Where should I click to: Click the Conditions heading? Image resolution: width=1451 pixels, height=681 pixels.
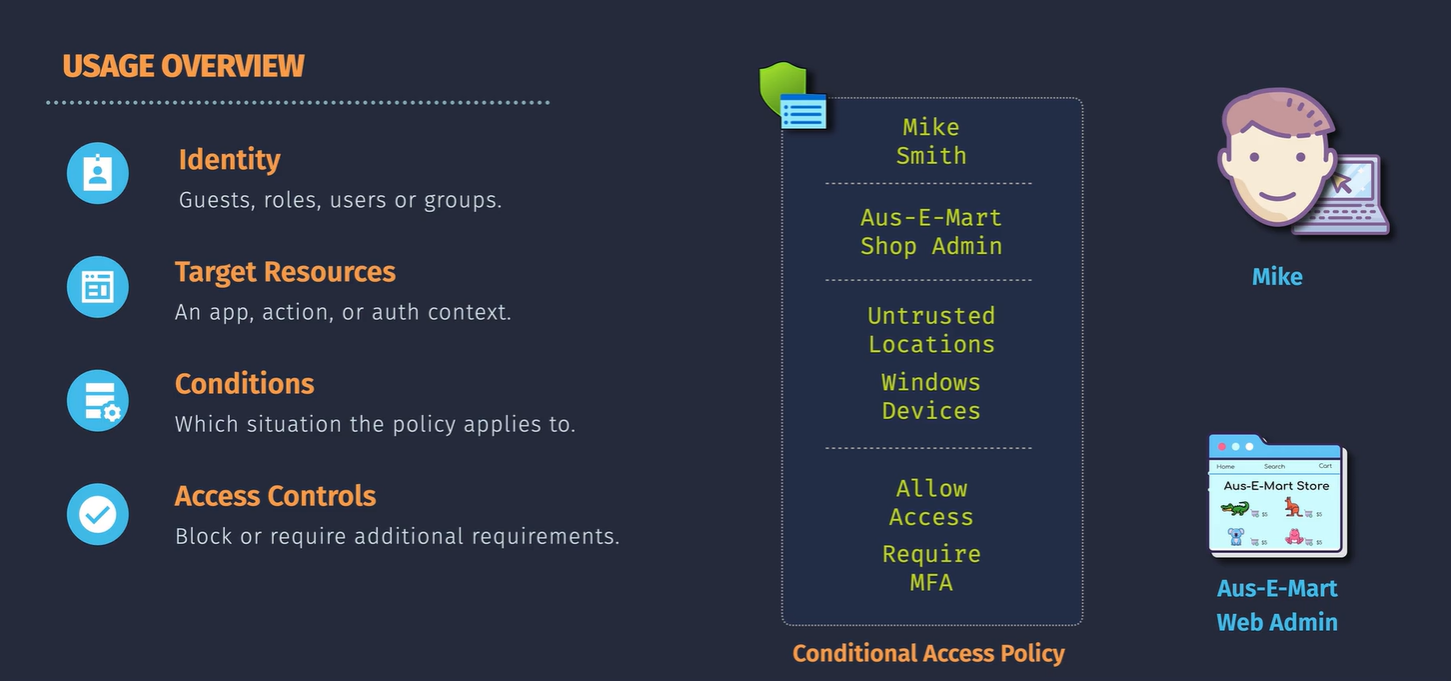pos(244,384)
